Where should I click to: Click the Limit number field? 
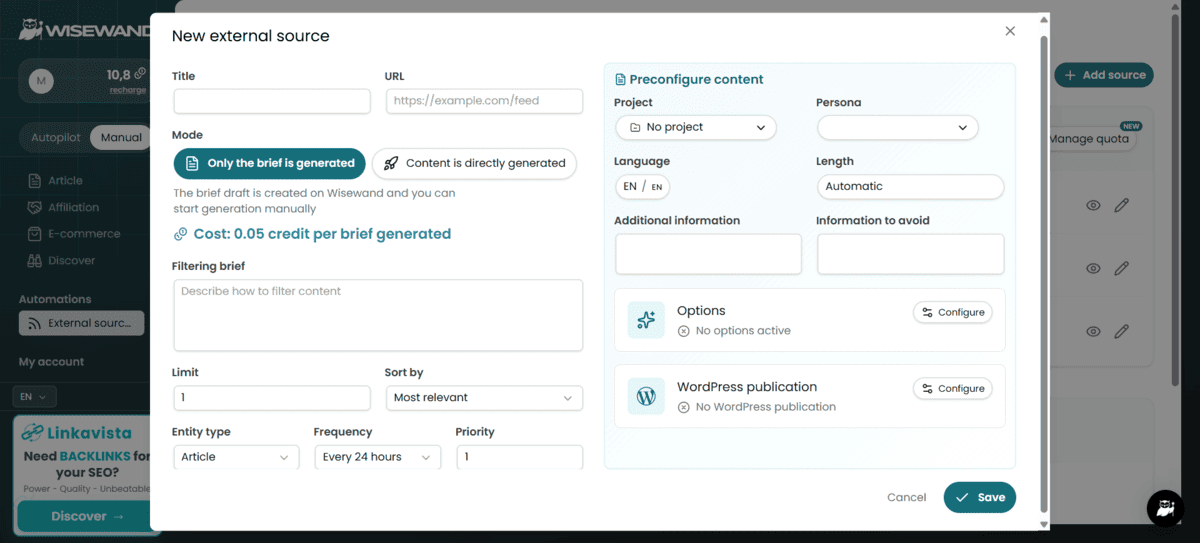[272, 397]
